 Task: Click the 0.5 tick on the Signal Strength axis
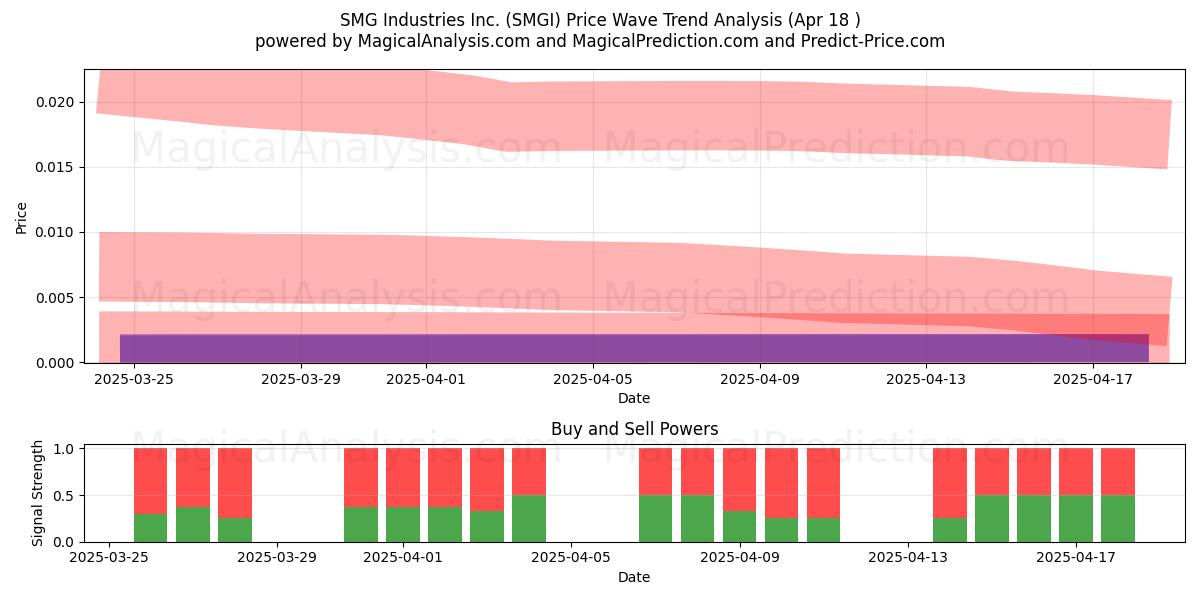tap(65, 496)
